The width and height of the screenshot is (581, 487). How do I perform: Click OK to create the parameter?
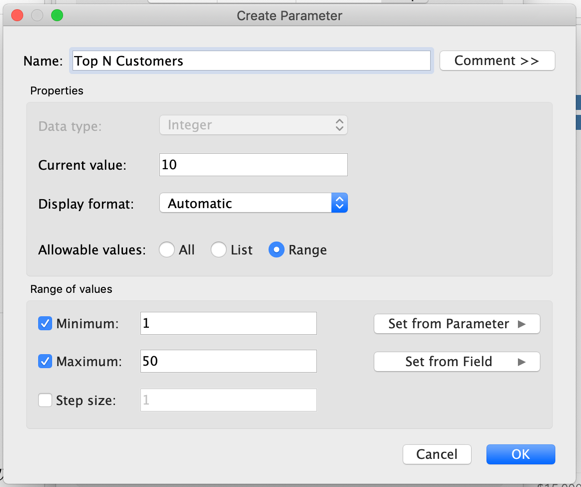click(x=521, y=454)
